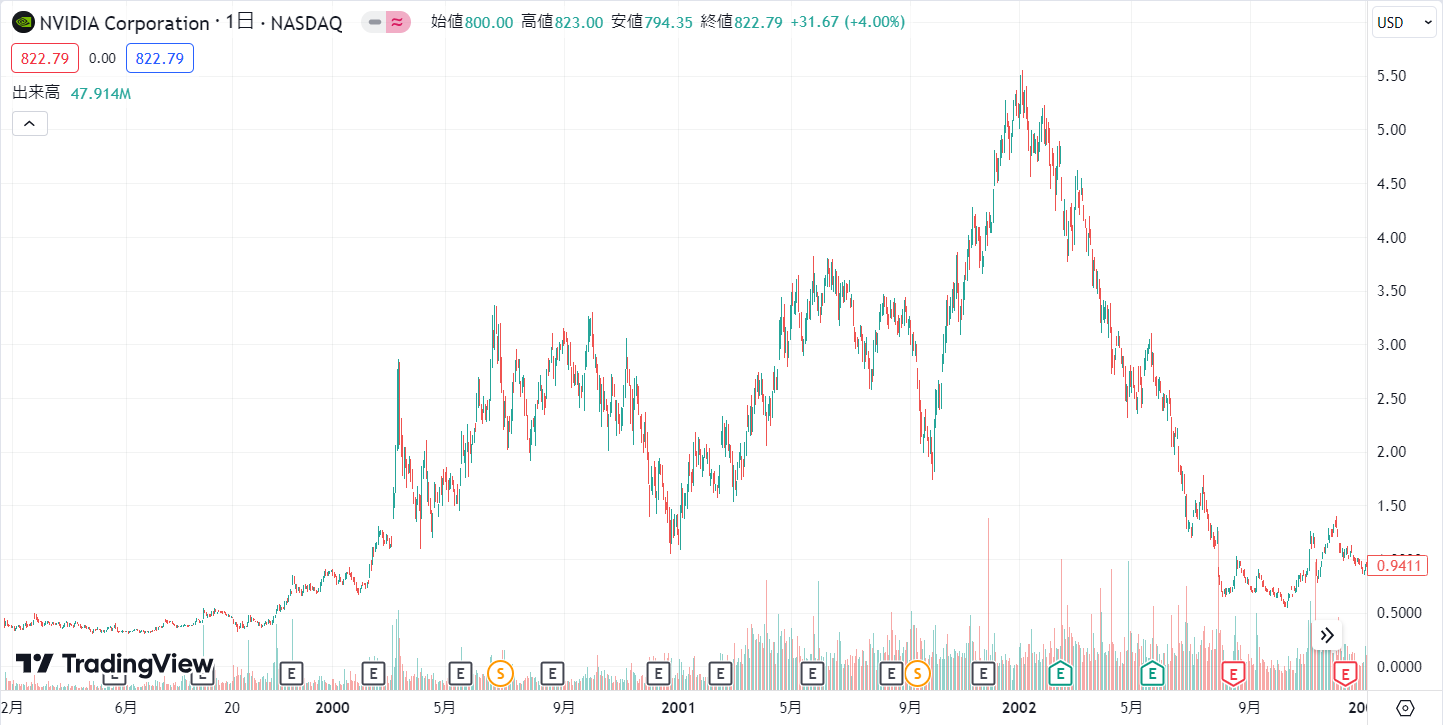This screenshot has height=725, width=1443.
Task: Click the 3.50 price scale label
Action: 1393,291
